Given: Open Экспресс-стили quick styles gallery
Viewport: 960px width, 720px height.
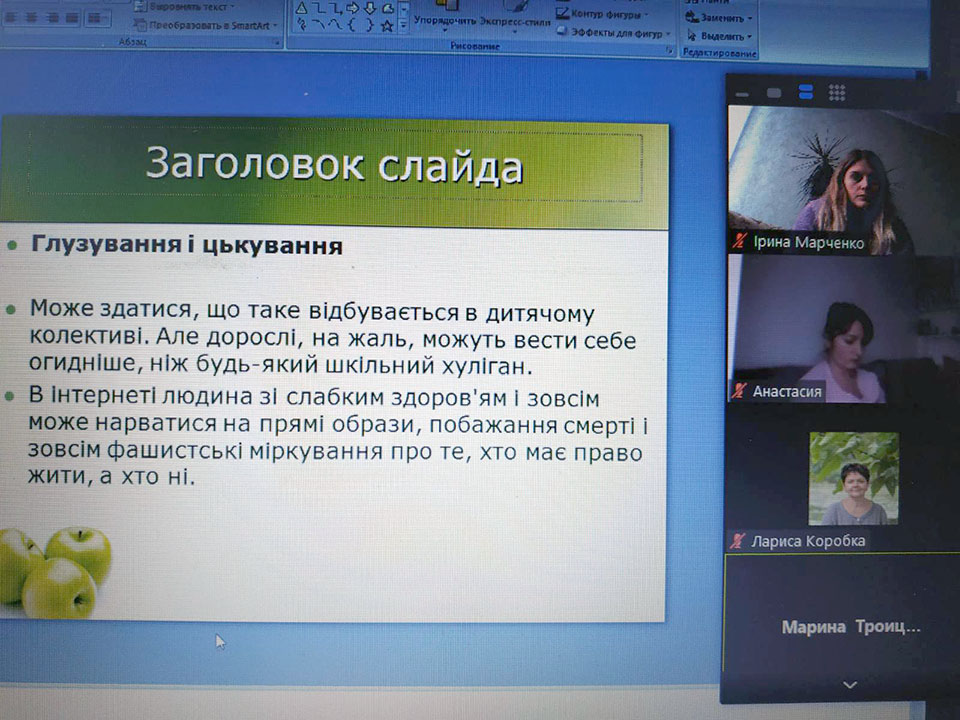Looking at the screenshot, I should (x=515, y=16).
